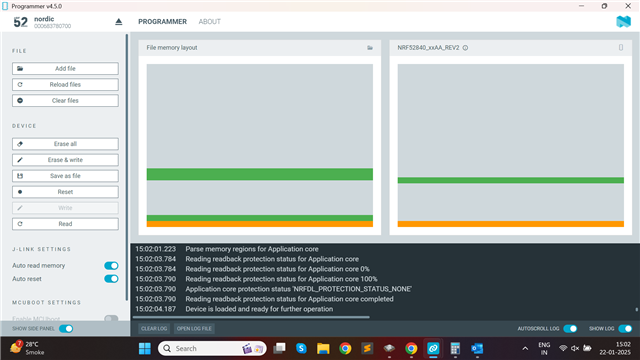Click the folder icon in File memory layout header
This screenshot has height=360, width=640.
[370, 48]
